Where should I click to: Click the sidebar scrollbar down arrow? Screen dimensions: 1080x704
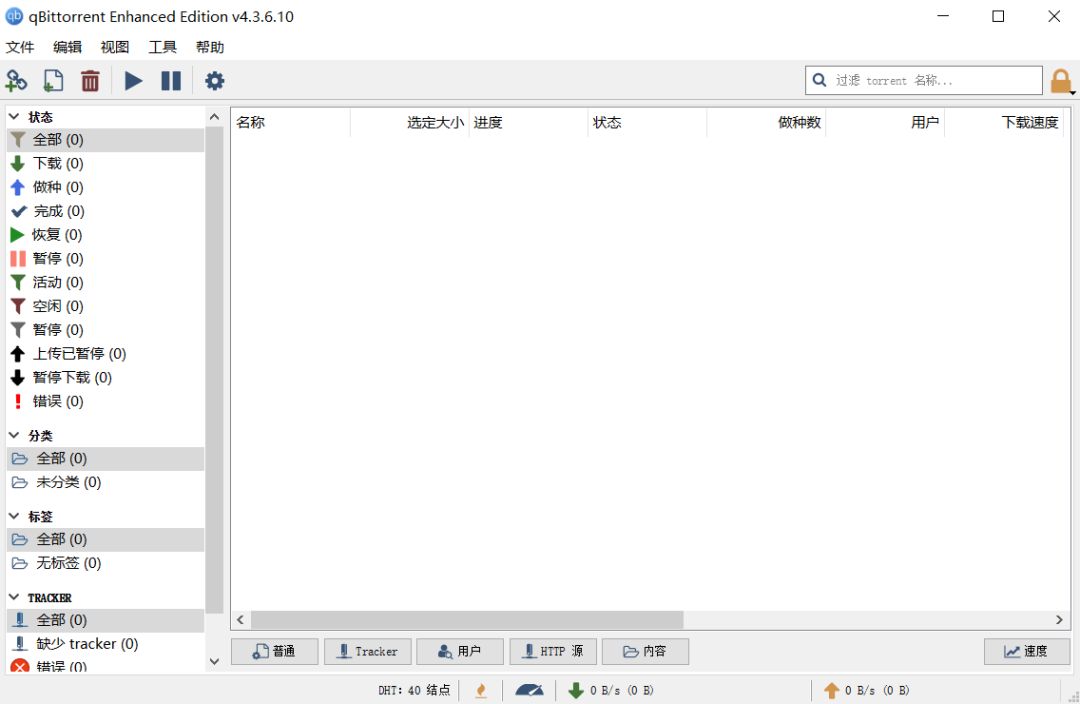[x=214, y=661]
